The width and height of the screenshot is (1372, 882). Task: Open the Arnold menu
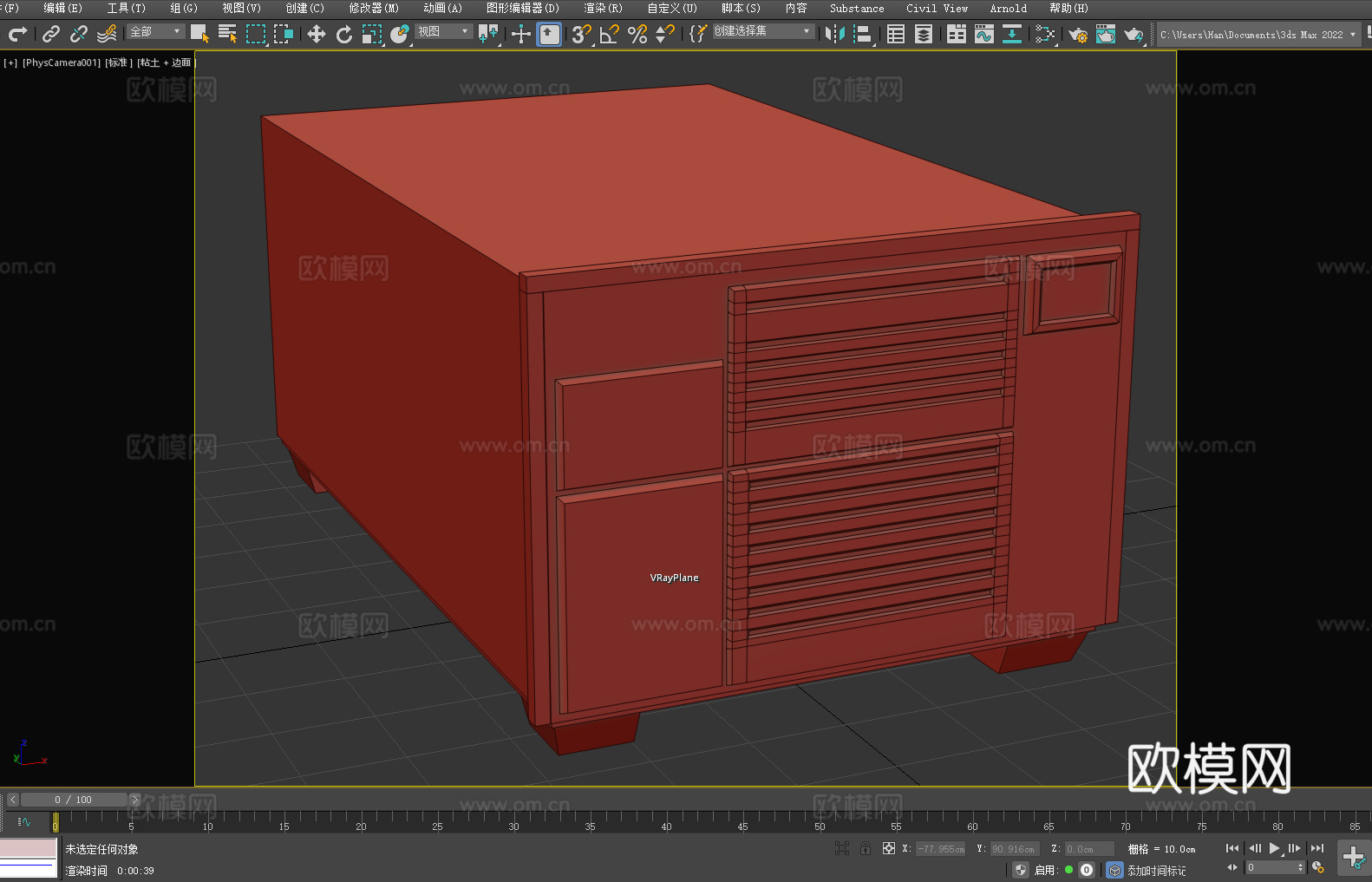click(1008, 8)
